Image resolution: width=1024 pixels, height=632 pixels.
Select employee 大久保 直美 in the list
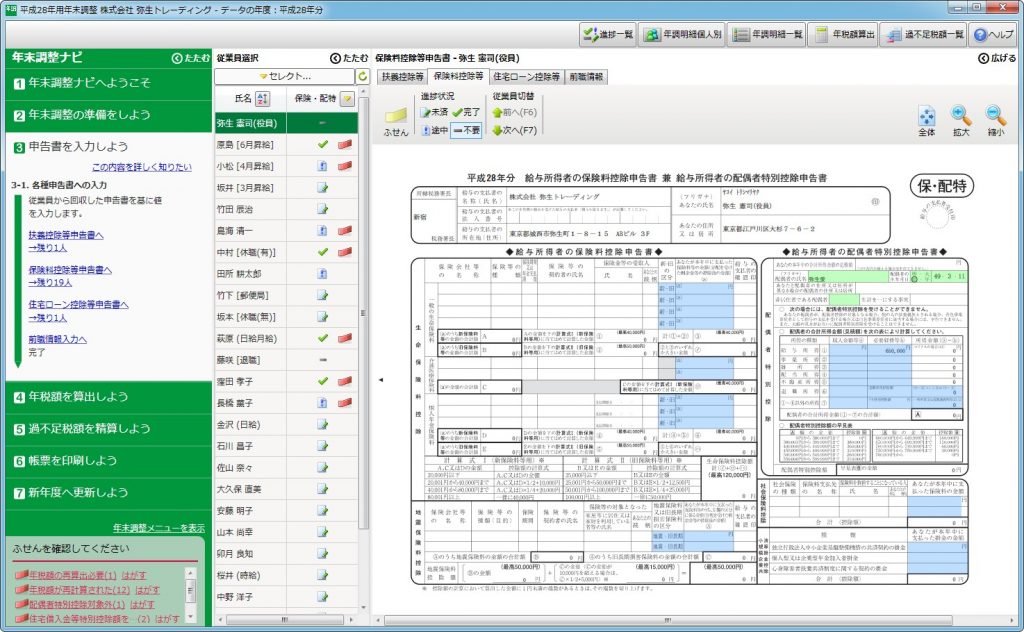pos(287,489)
